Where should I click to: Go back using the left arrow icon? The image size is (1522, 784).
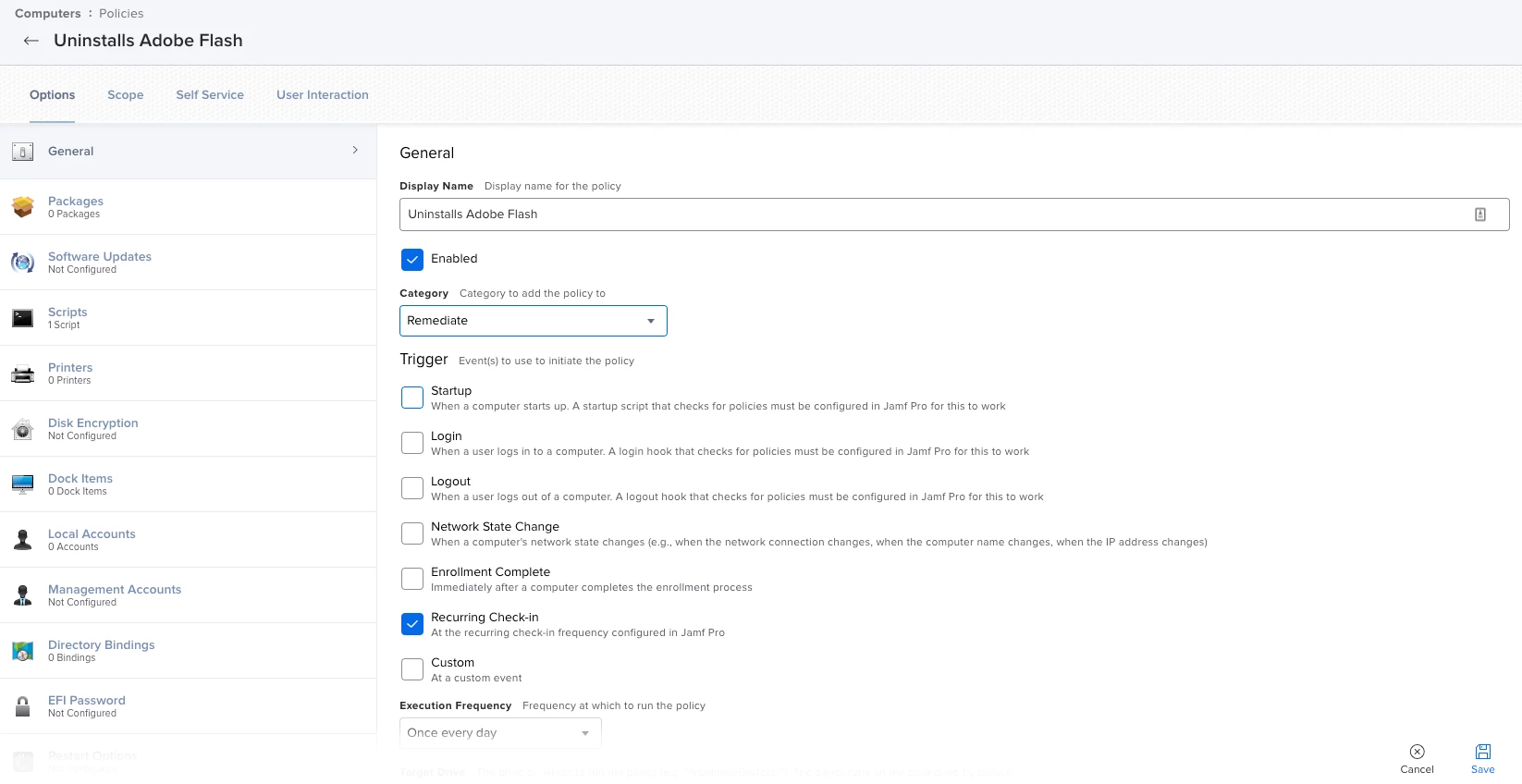(x=31, y=41)
